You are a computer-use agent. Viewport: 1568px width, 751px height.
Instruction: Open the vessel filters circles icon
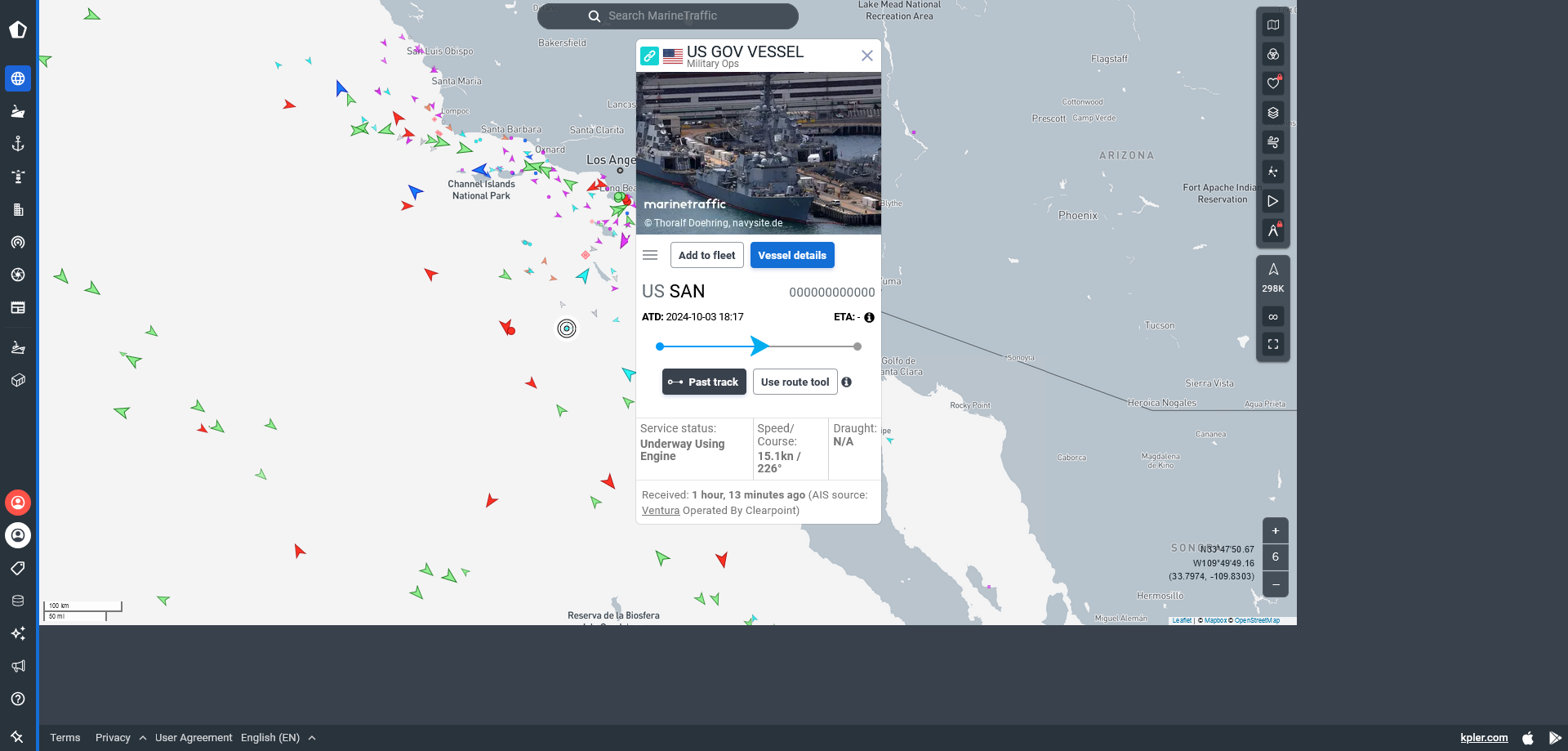(x=1273, y=54)
